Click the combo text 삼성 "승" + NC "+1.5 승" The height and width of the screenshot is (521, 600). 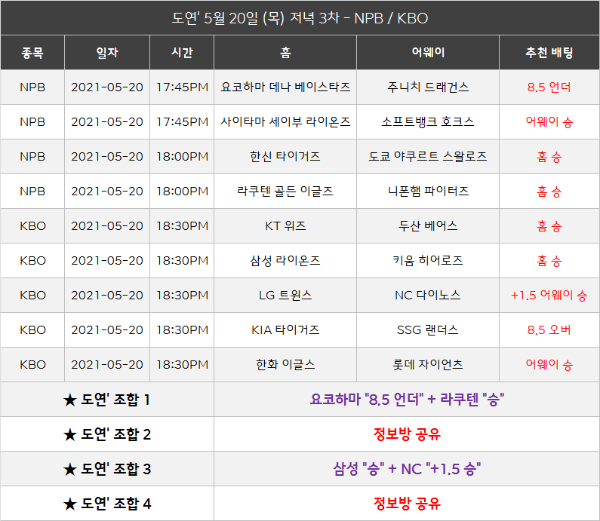(407, 469)
